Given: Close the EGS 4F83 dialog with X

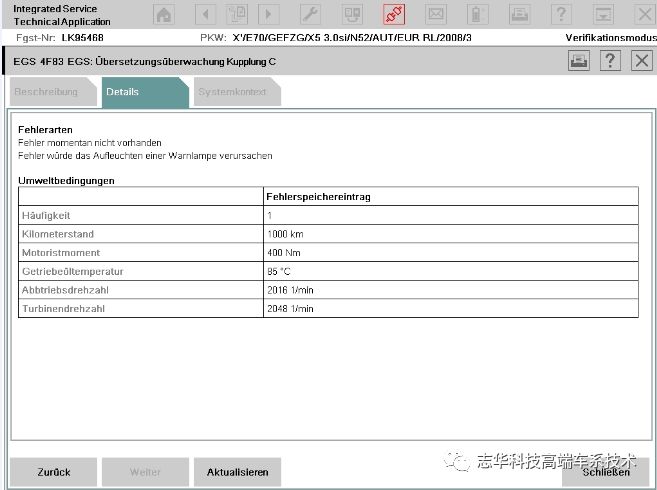Looking at the screenshot, I should click(640, 61).
